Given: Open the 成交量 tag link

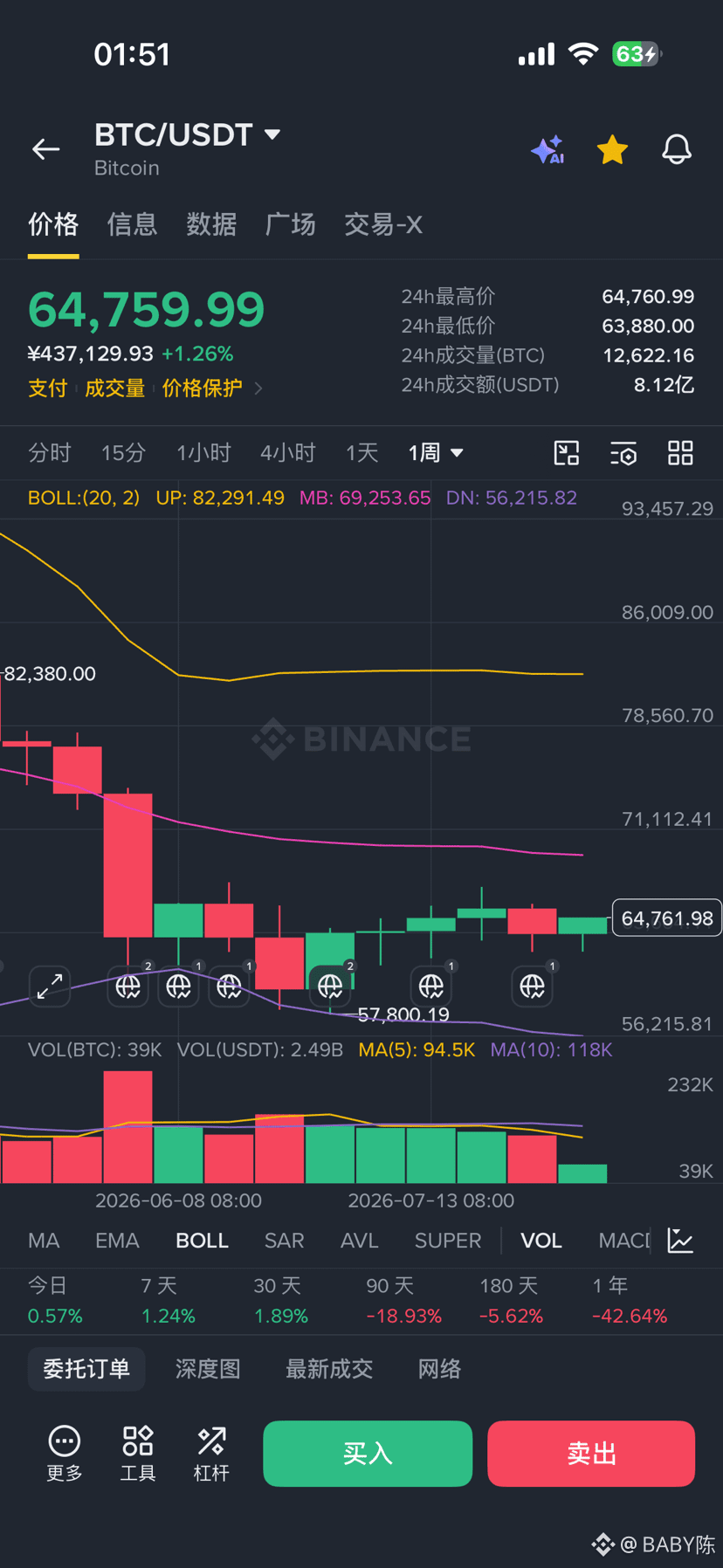Looking at the screenshot, I should click(114, 388).
